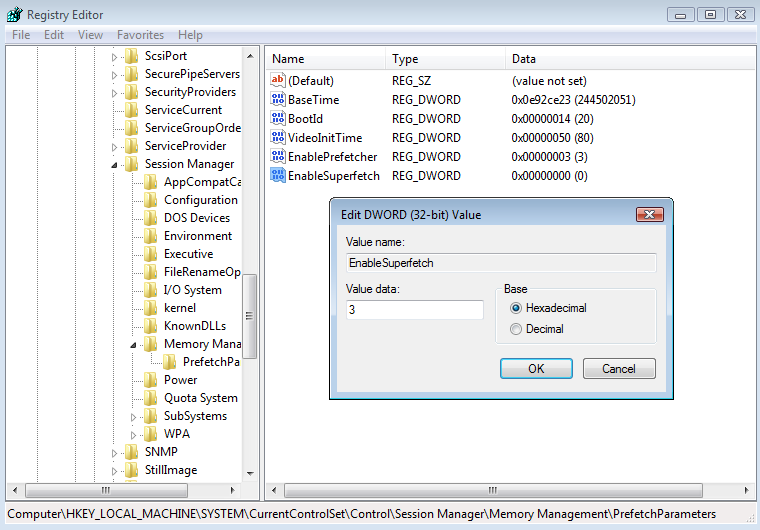This screenshot has width=760, height=530.
Task: Click the values pane scroll right arrow
Action: point(747,490)
